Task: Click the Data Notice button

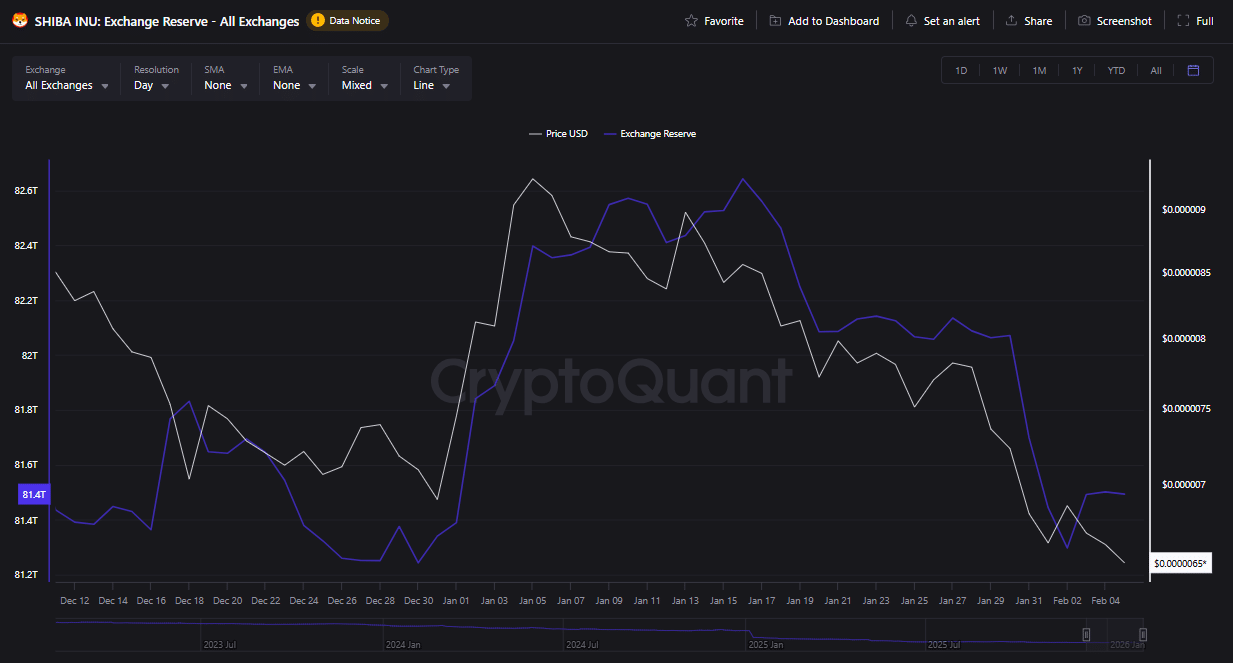Action: point(347,19)
